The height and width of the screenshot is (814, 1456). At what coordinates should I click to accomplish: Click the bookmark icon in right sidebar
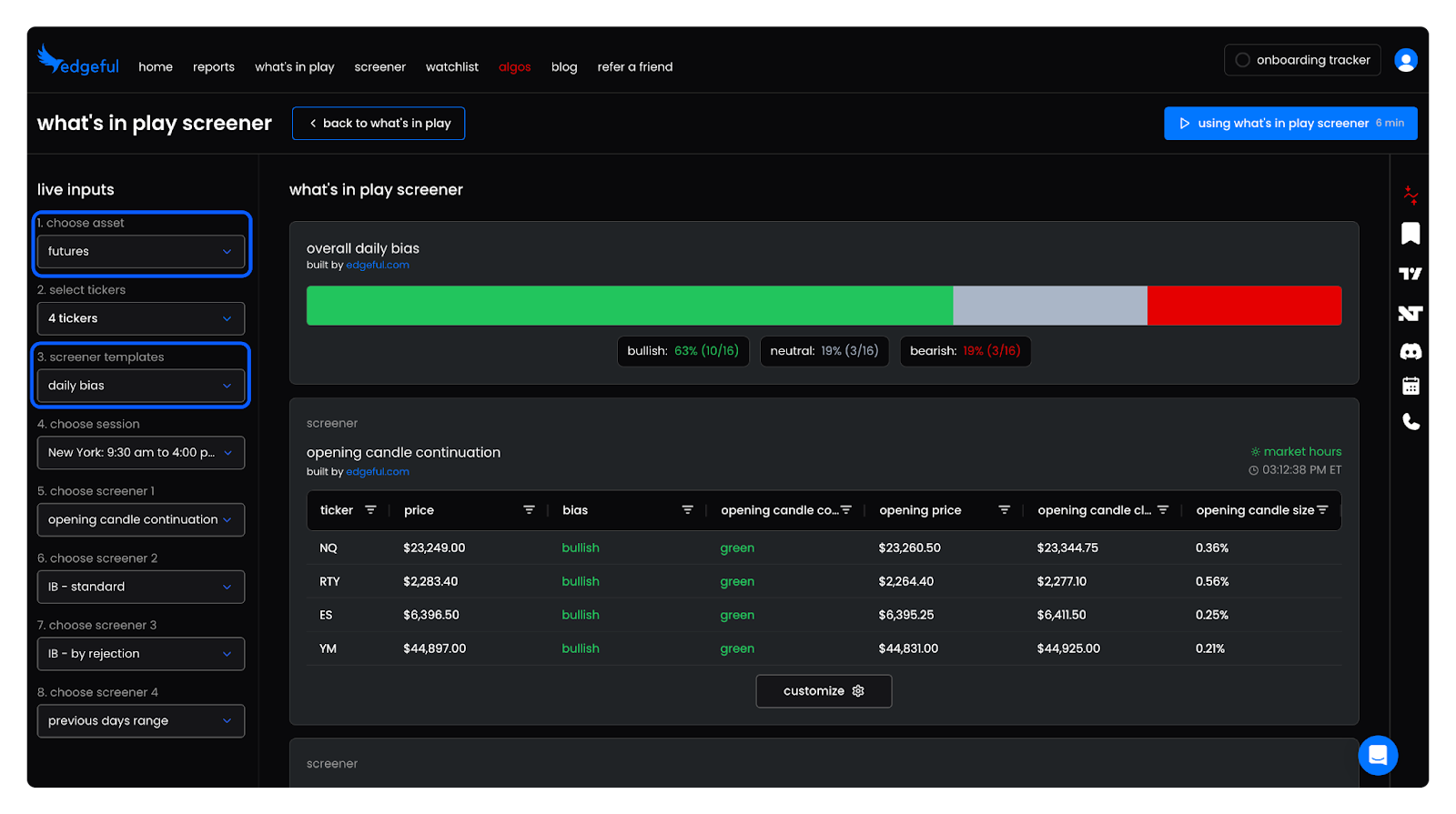click(1410, 234)
